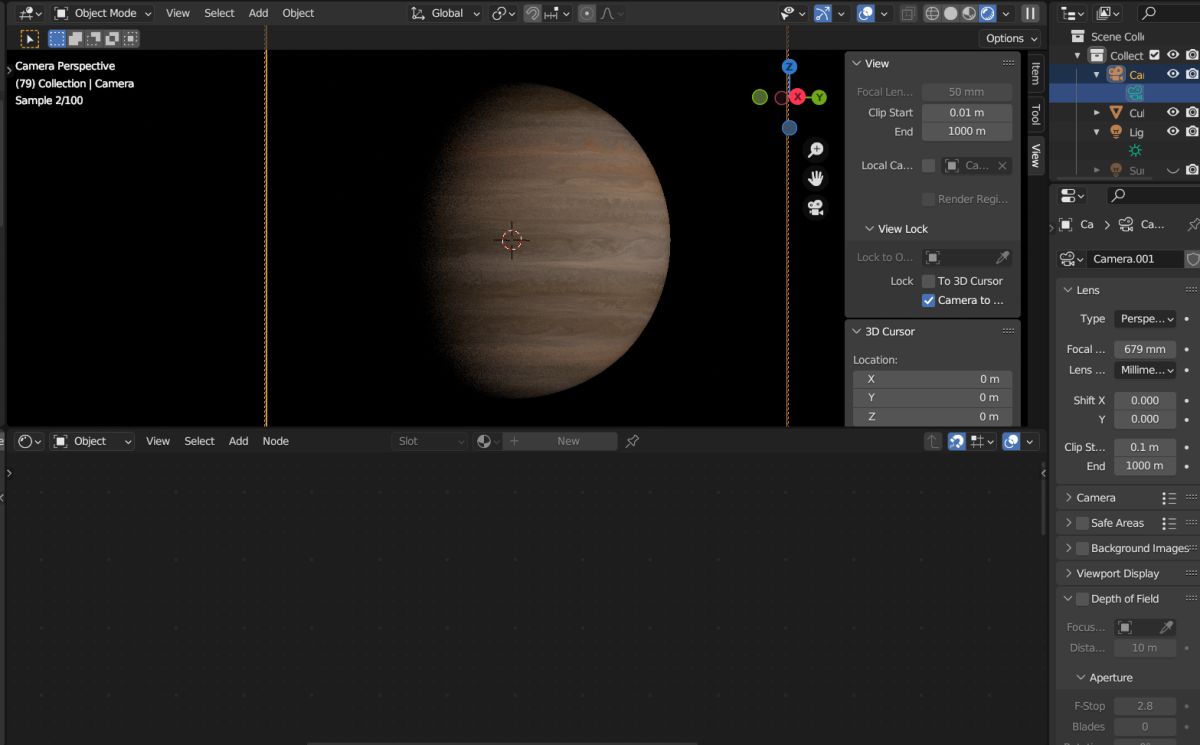Open the Add menu in viewport header
The image size is (1200, 745).
point(258,13)
